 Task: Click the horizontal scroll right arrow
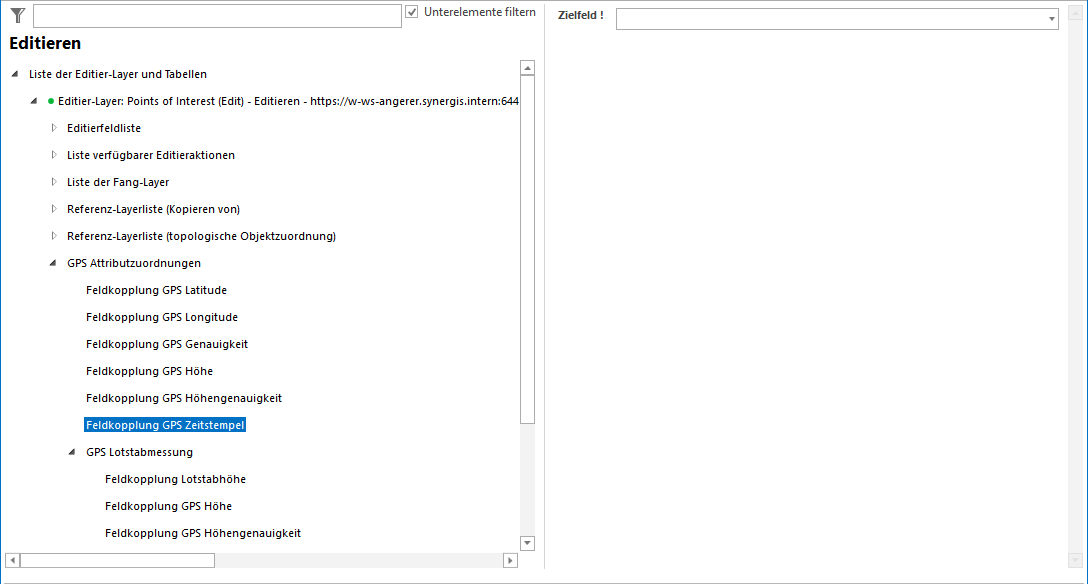click(511, 560)
